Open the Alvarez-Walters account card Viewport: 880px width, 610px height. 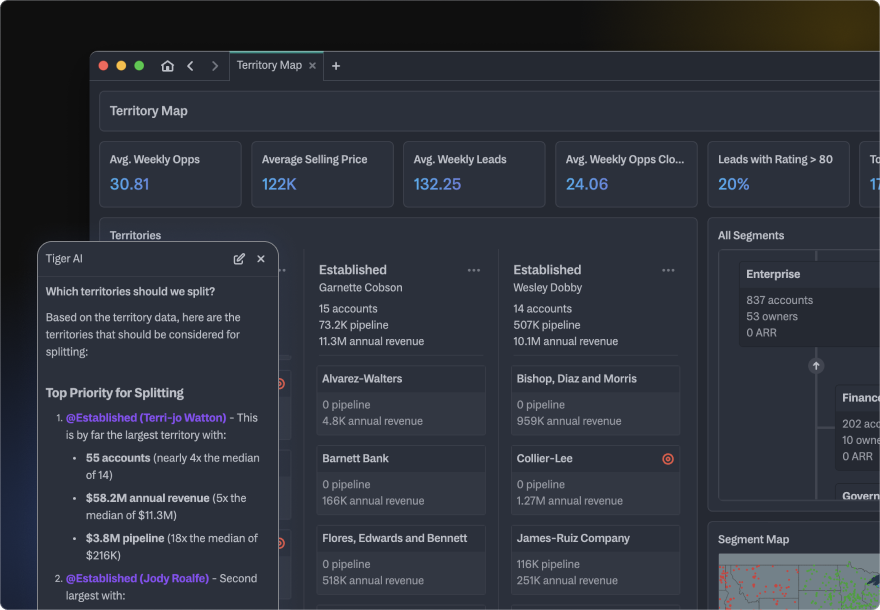coord(401,401)
